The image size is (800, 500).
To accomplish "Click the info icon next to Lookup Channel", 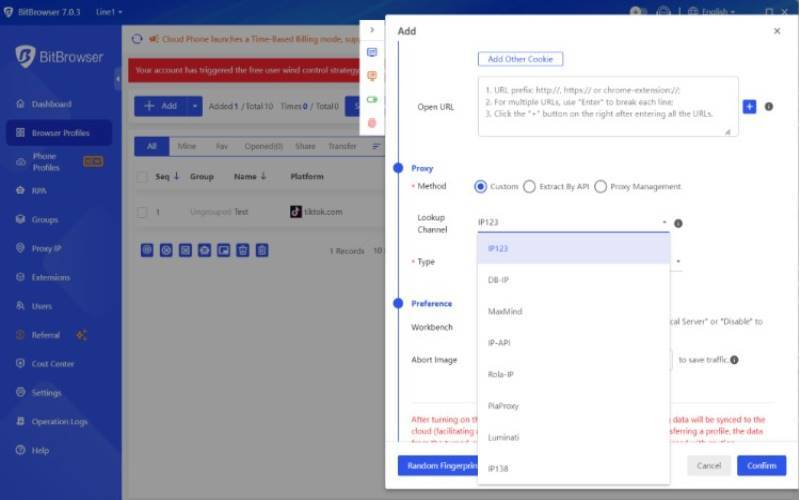I will [x=678, y=223].
